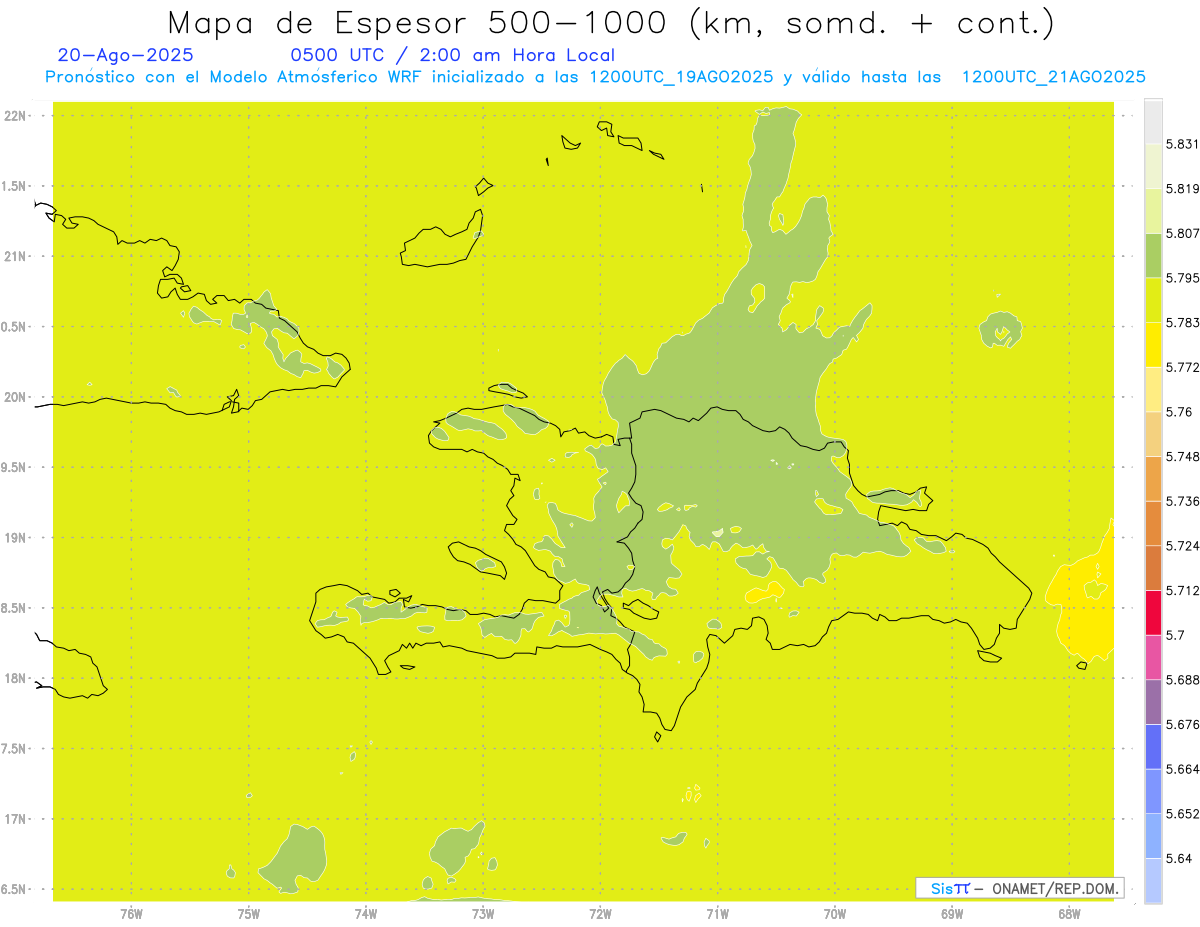Click the 'SisTT - ONAMET/REP.DOM.' credit box
This screenshot has width=1200, height=927.
[x=1020, y=888]
